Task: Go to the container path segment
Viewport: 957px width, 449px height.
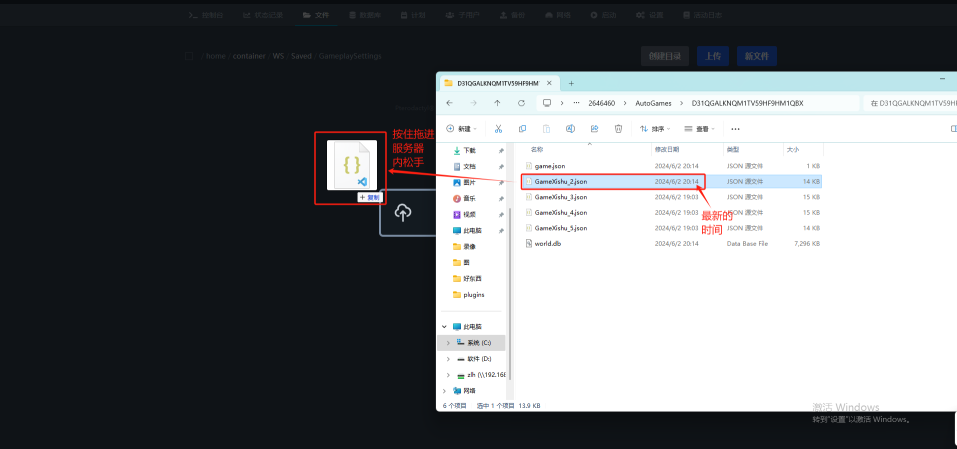Action: [x=249, y=56]
